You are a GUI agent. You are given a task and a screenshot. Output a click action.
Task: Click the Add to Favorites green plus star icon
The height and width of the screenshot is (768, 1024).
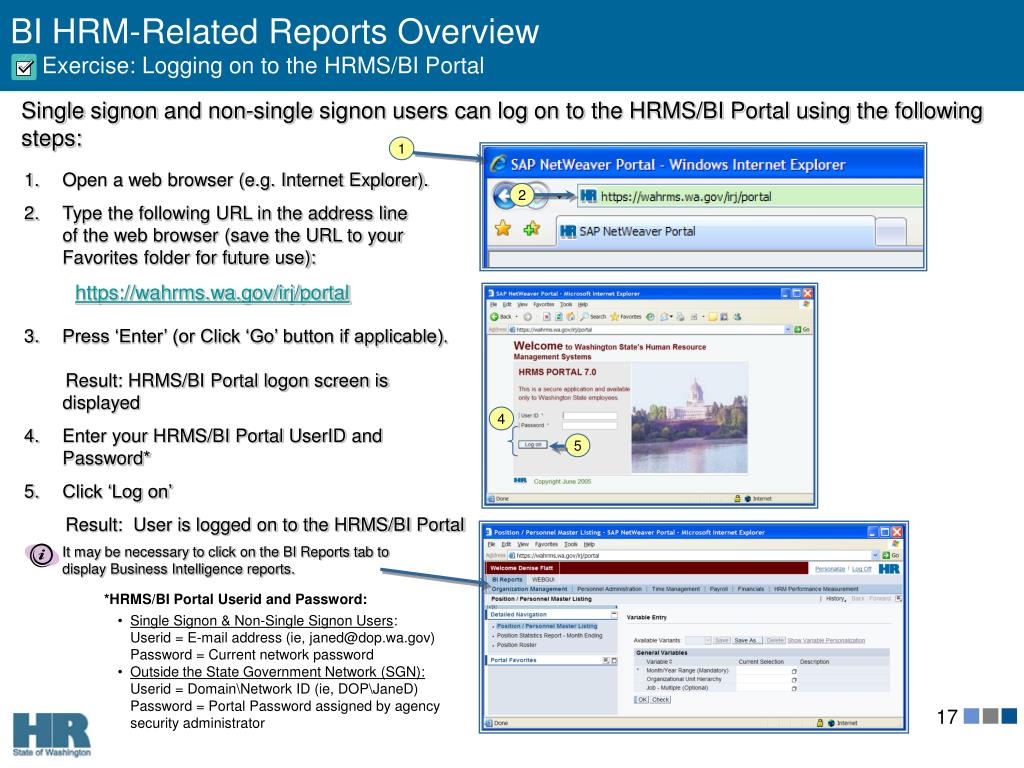(x=532, y=228)
